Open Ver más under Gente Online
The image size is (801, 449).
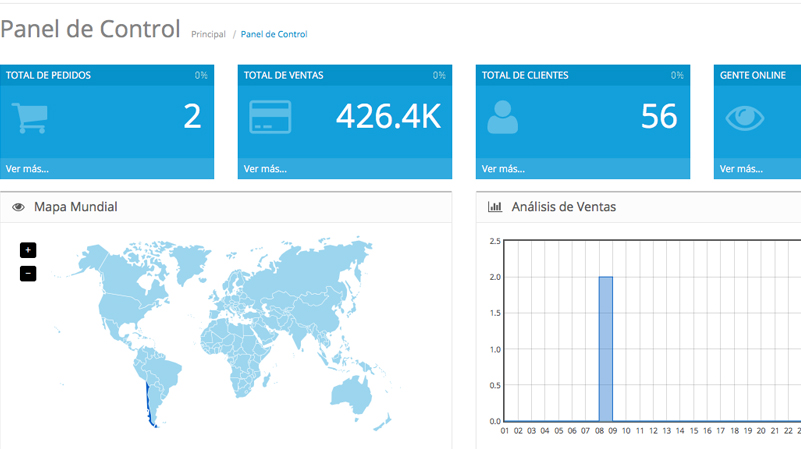(741, 169)
